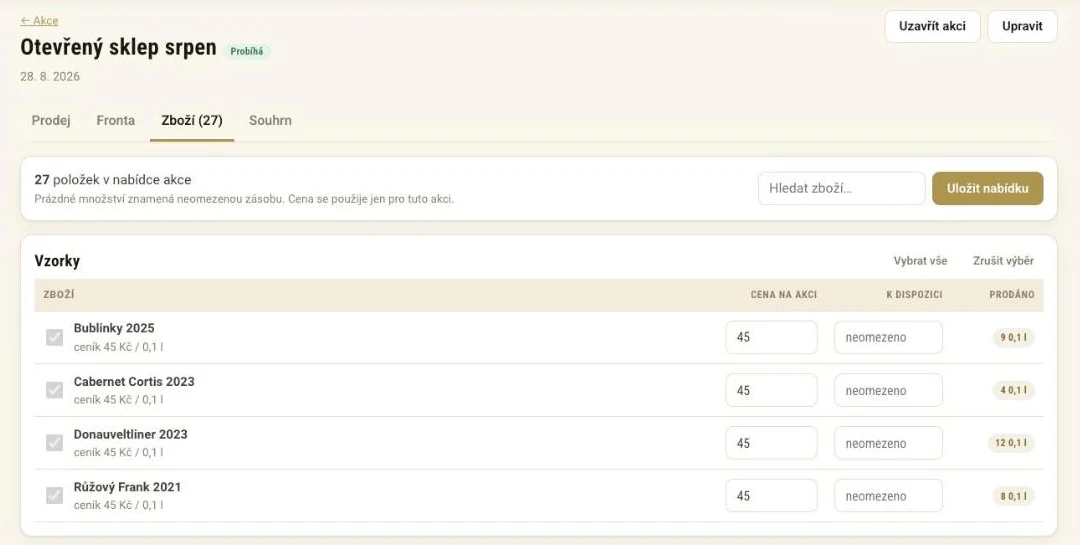Image resolution: width=1080 pixels, height=545 pixels.
Task: Toggle the Růžový Frank 2021 checkbox
Action: click(x=54, y=495)
